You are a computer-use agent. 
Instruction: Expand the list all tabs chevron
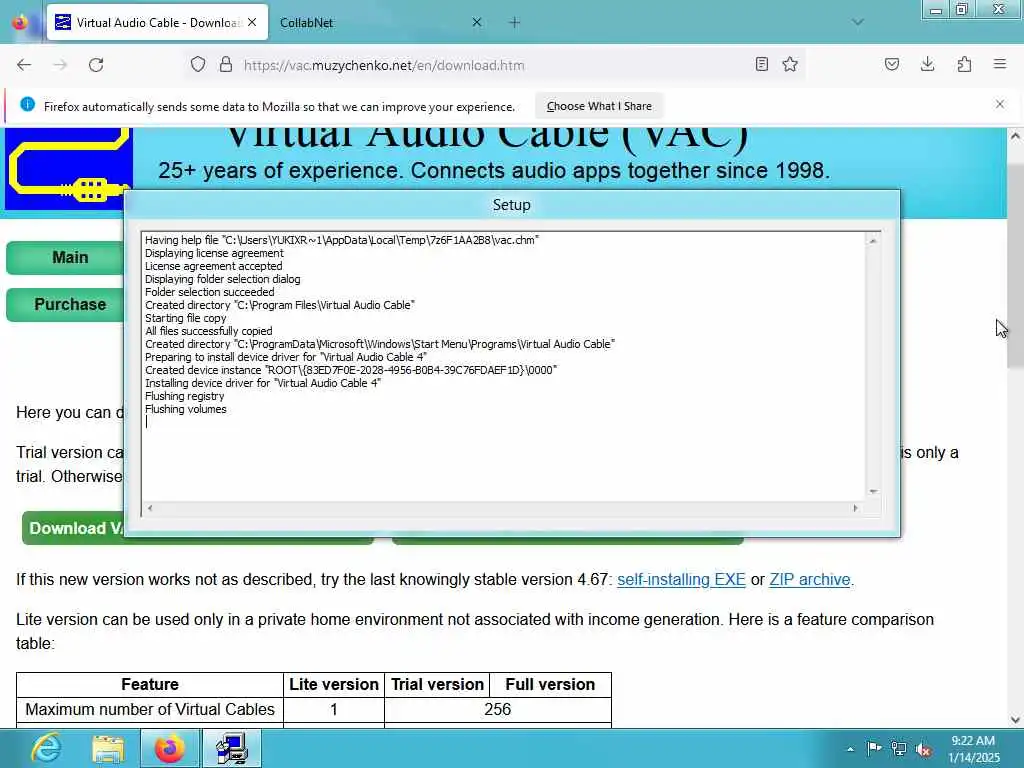coord(858,22)
